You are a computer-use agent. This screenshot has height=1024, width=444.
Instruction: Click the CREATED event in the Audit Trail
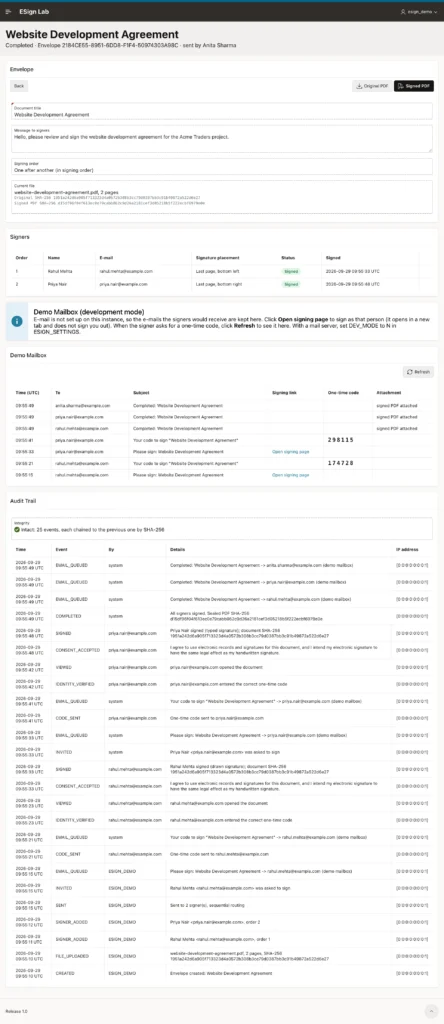tap(65, 973)
